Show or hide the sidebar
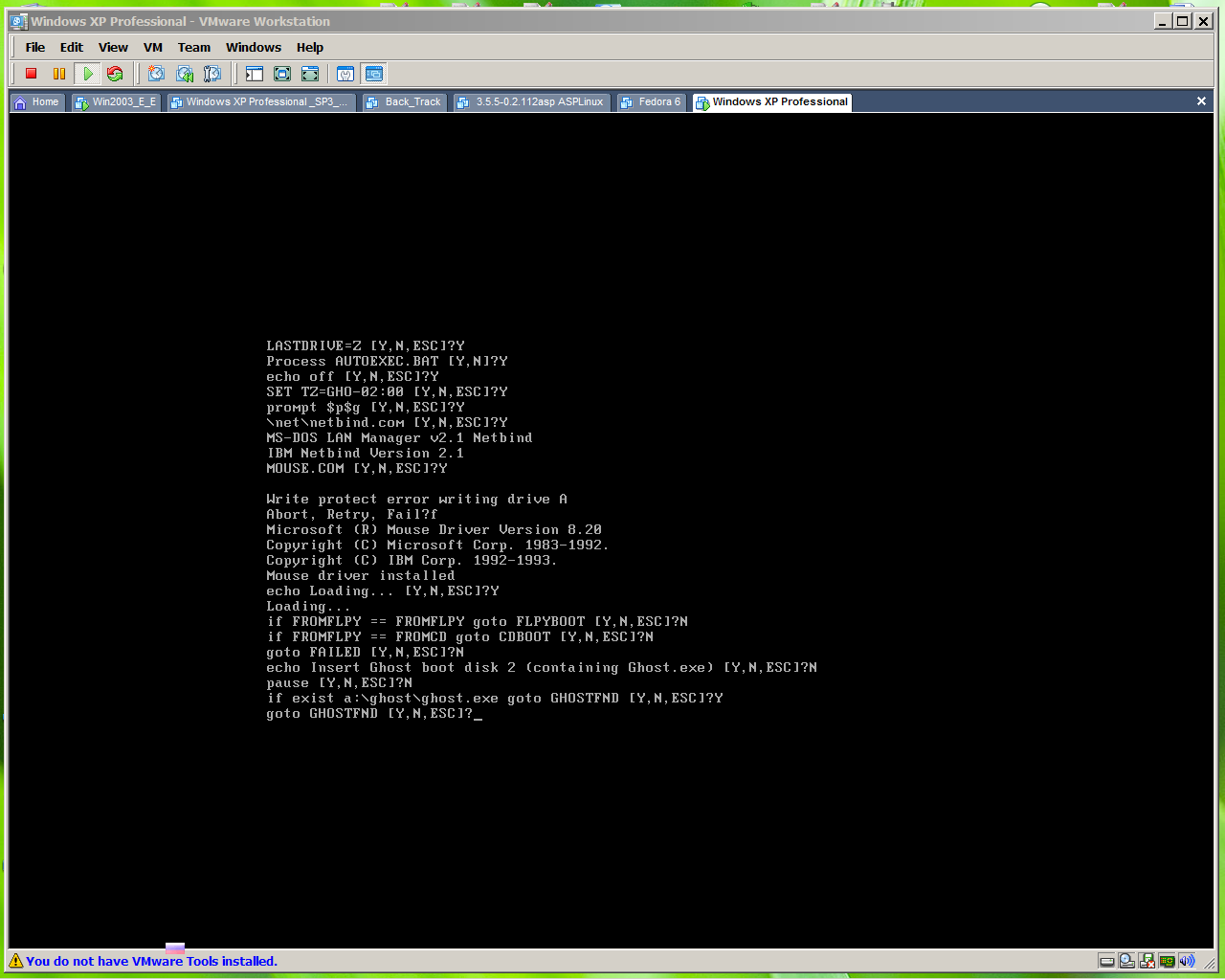This screenshot has height=980, width=1225. [255, 74]
